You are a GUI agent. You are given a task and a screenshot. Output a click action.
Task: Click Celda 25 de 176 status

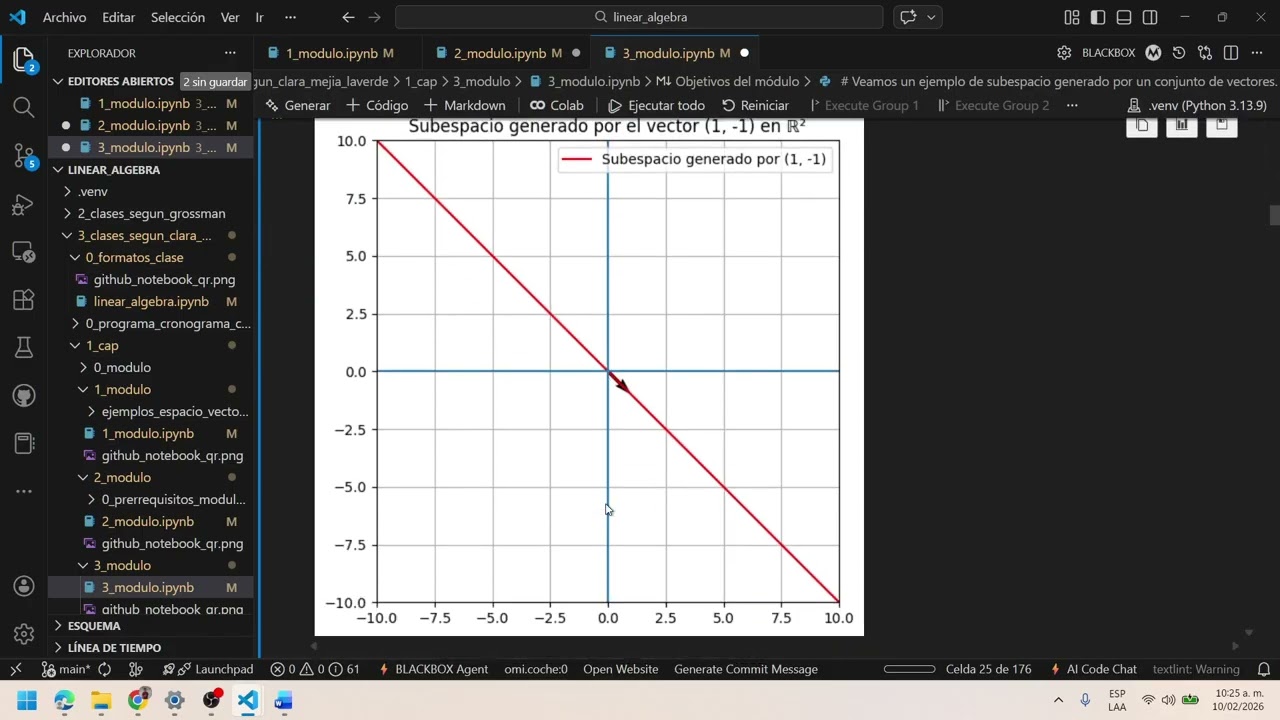988,669
